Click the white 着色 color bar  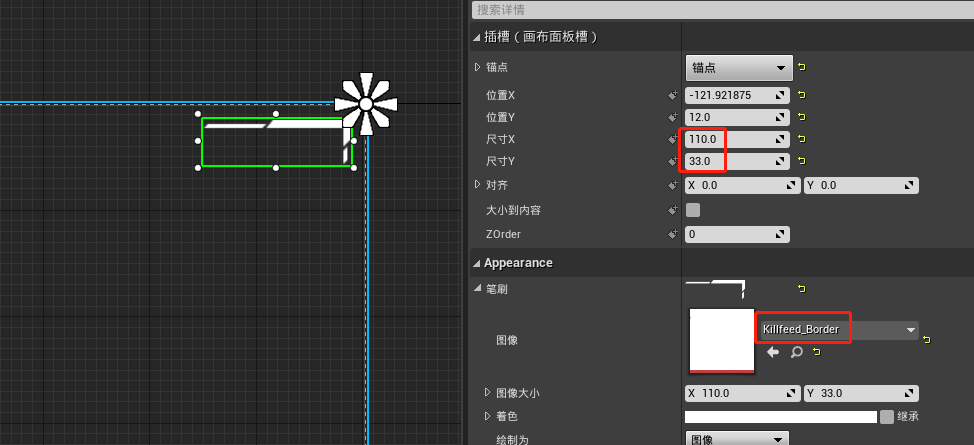(x=781, y=416)
